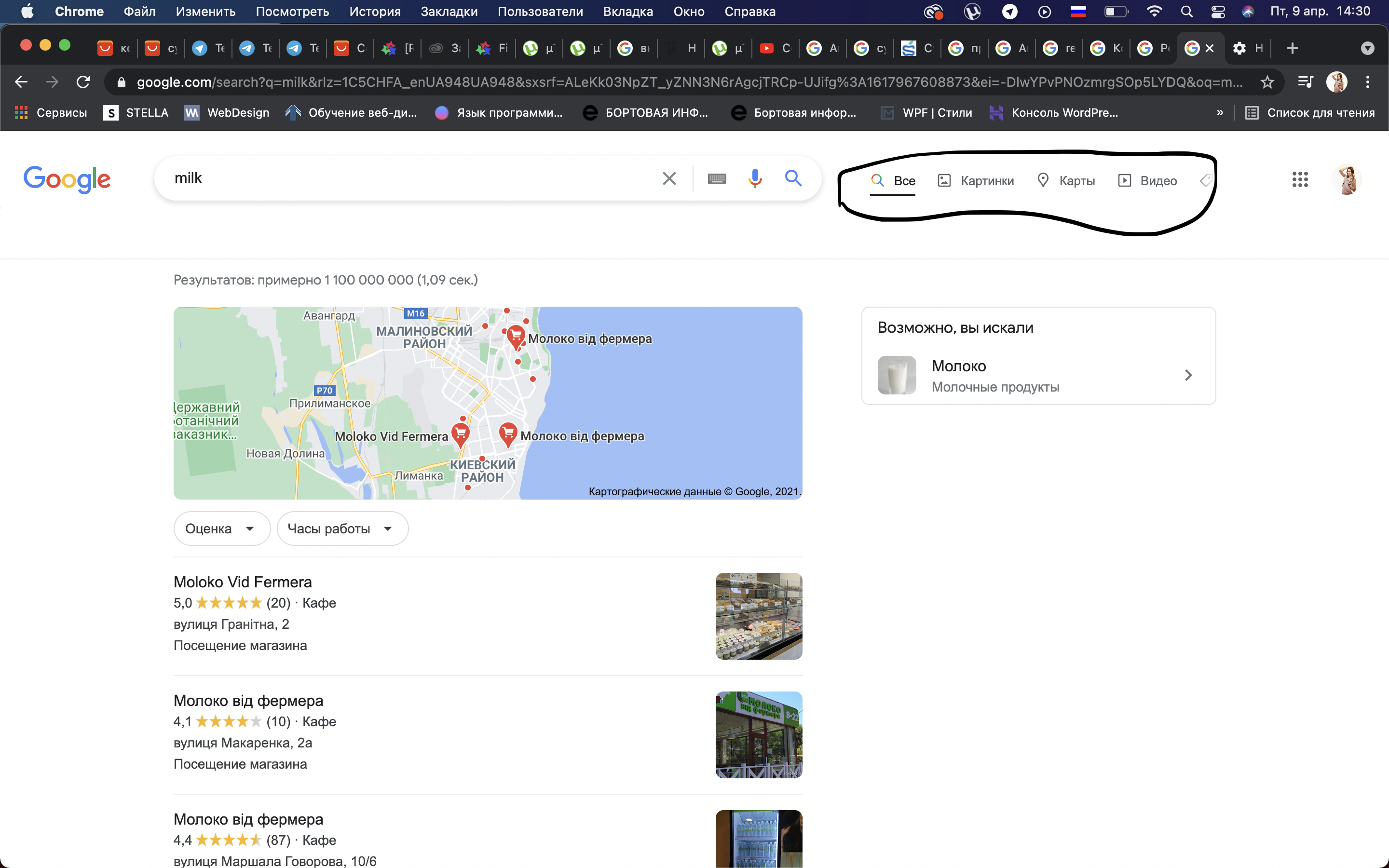Open Wi-Fi status menu
This screenshot has width=1389, height=868.
(x=1154, y=12)
